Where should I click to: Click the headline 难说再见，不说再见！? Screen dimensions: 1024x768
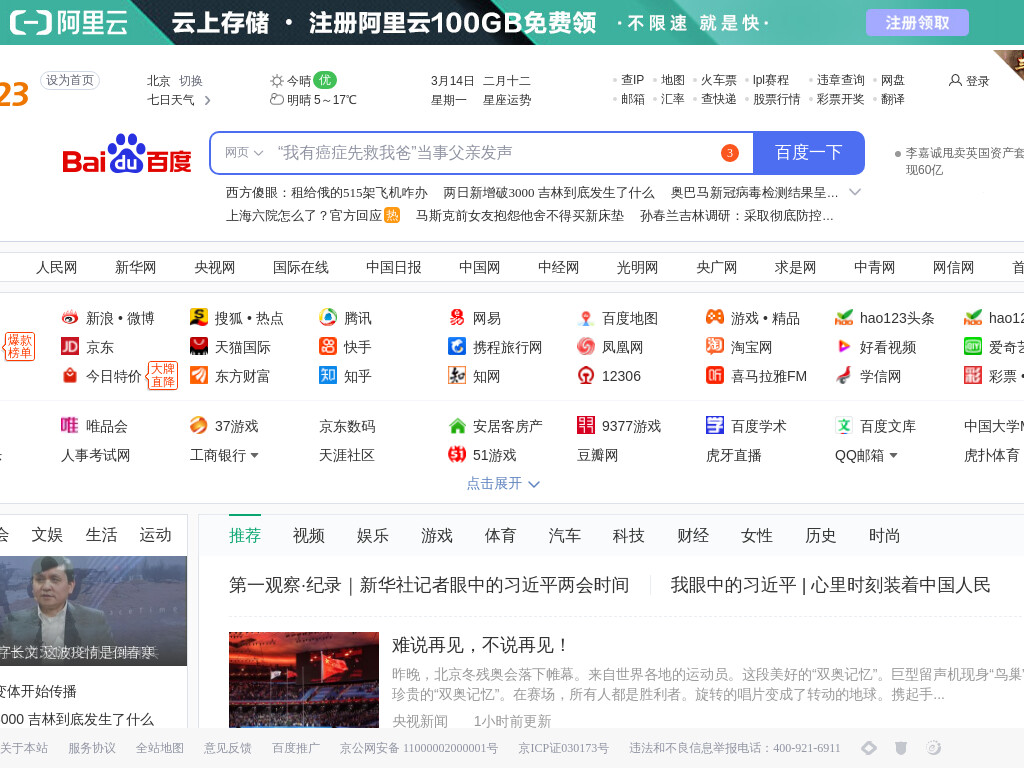pyautogui.click(x=481, y=645)
